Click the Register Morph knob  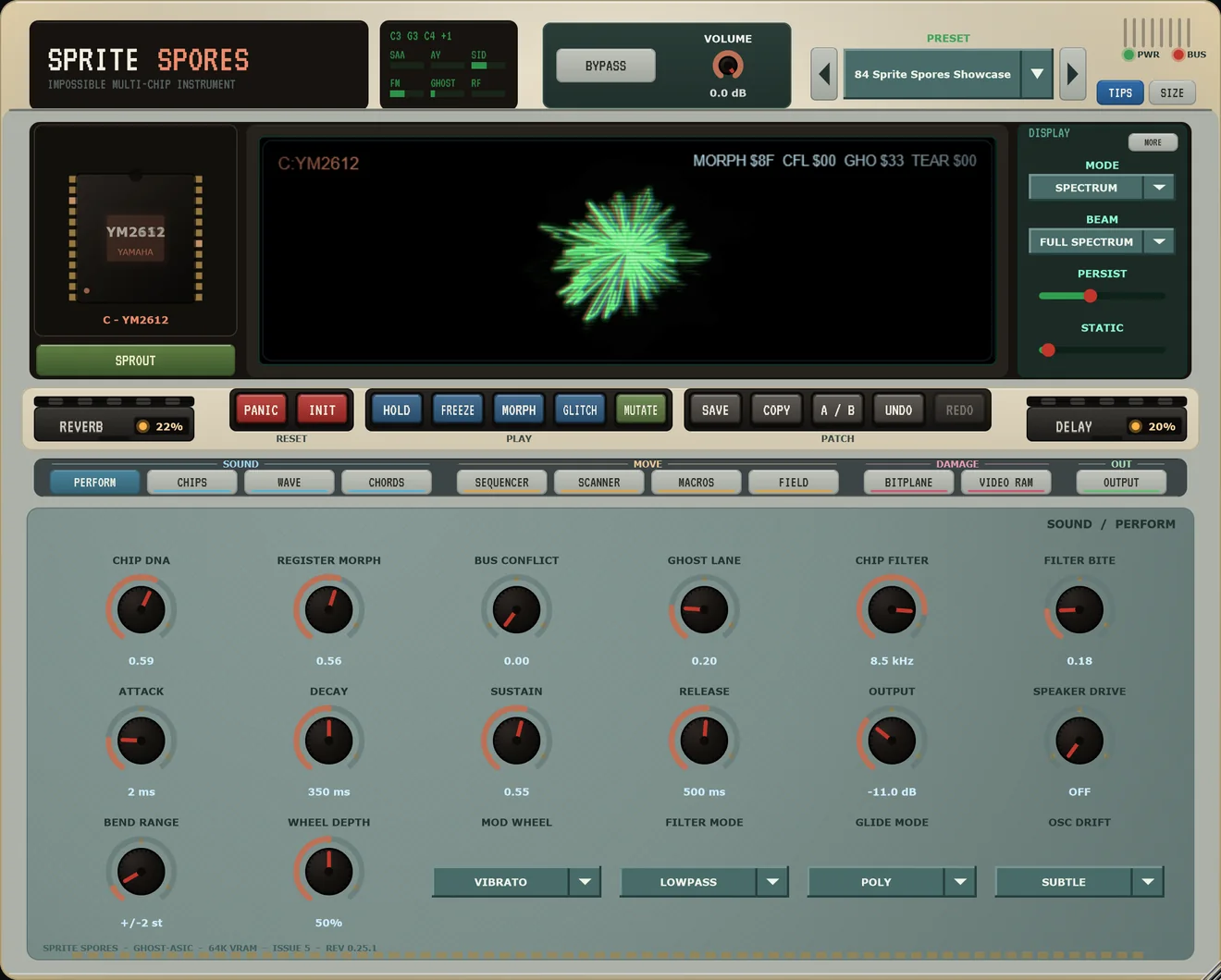[328, 609]
